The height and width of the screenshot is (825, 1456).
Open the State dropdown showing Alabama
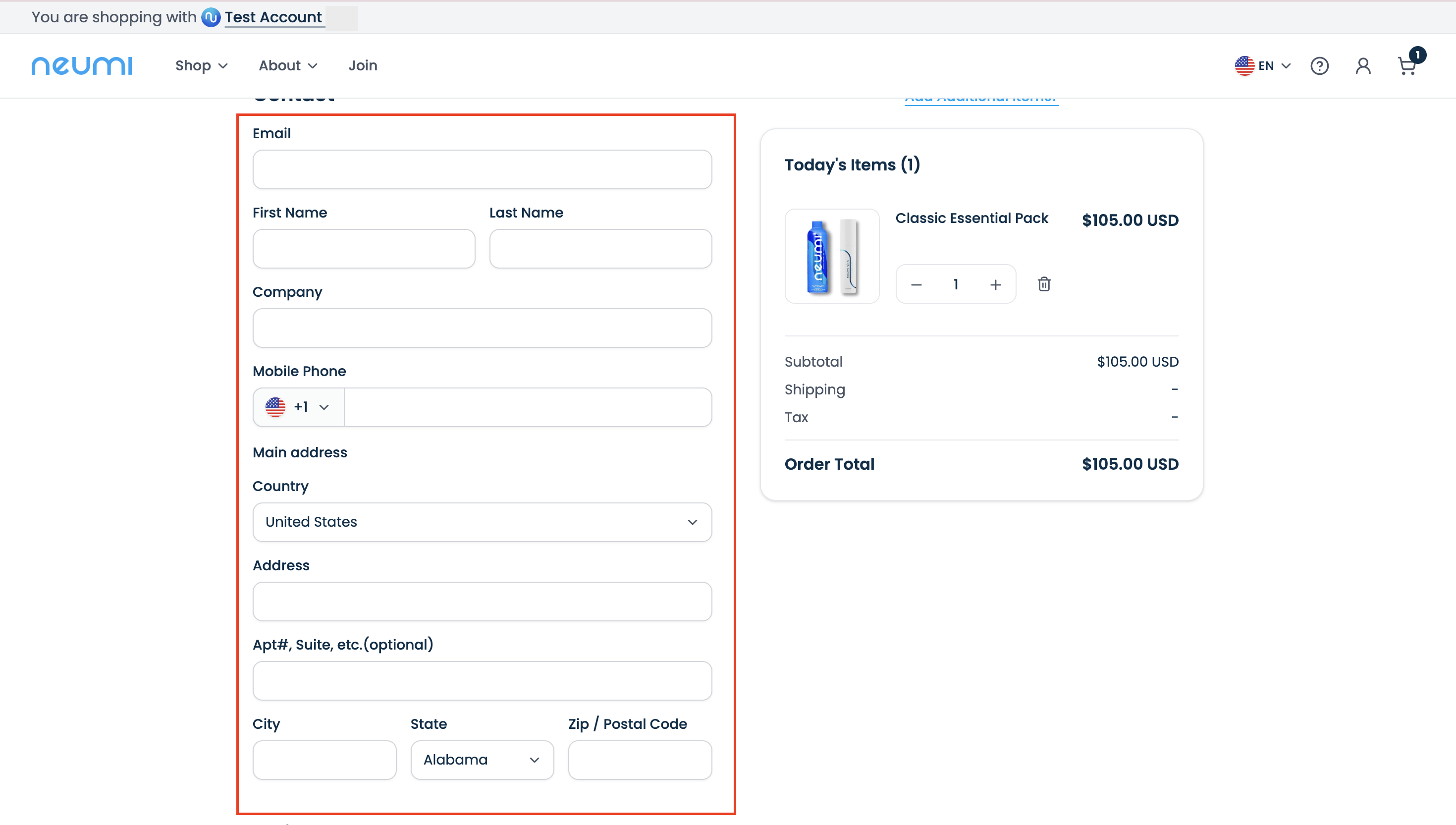[482, 760]
